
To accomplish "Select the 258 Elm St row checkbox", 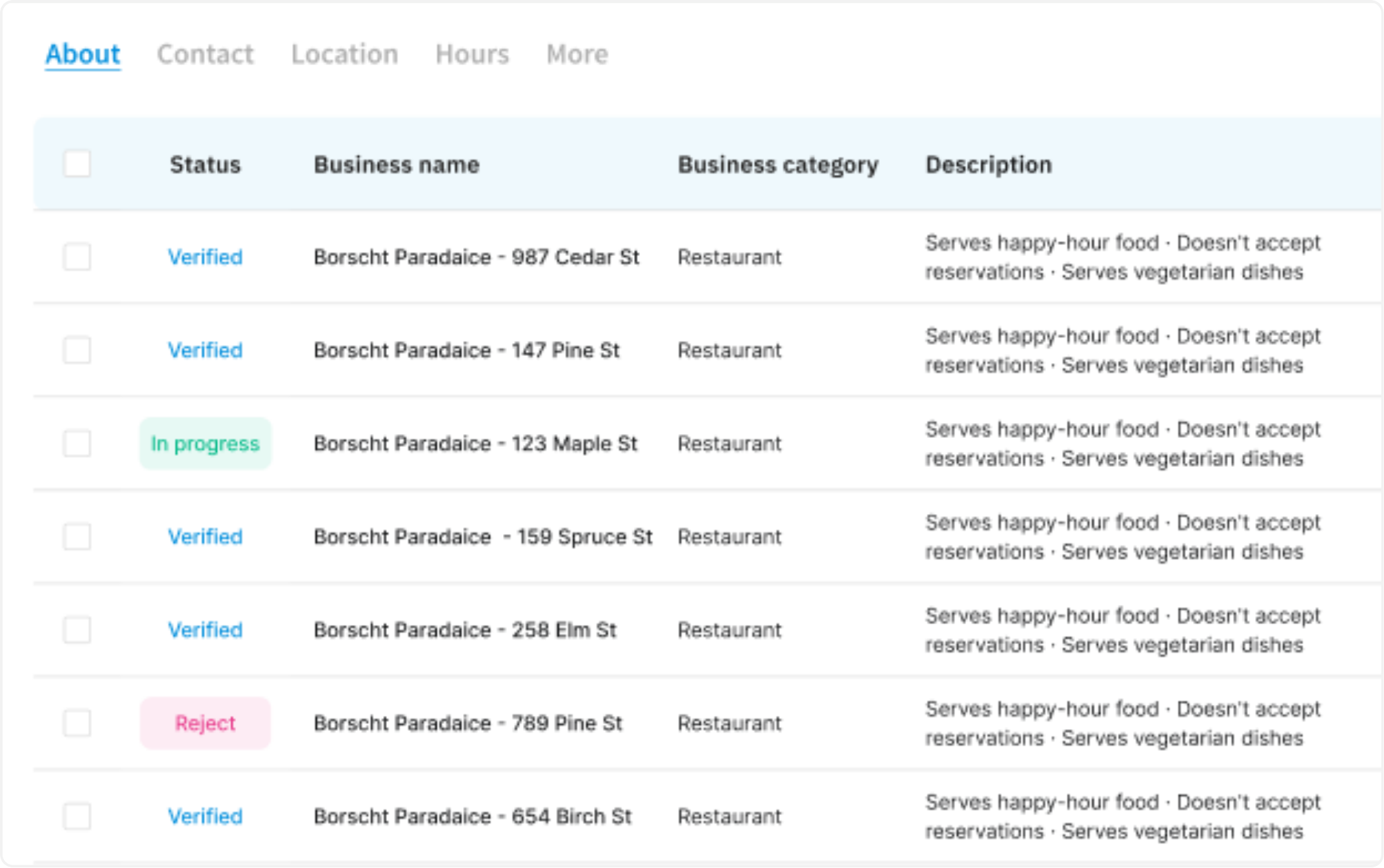I will click(77, 630).
